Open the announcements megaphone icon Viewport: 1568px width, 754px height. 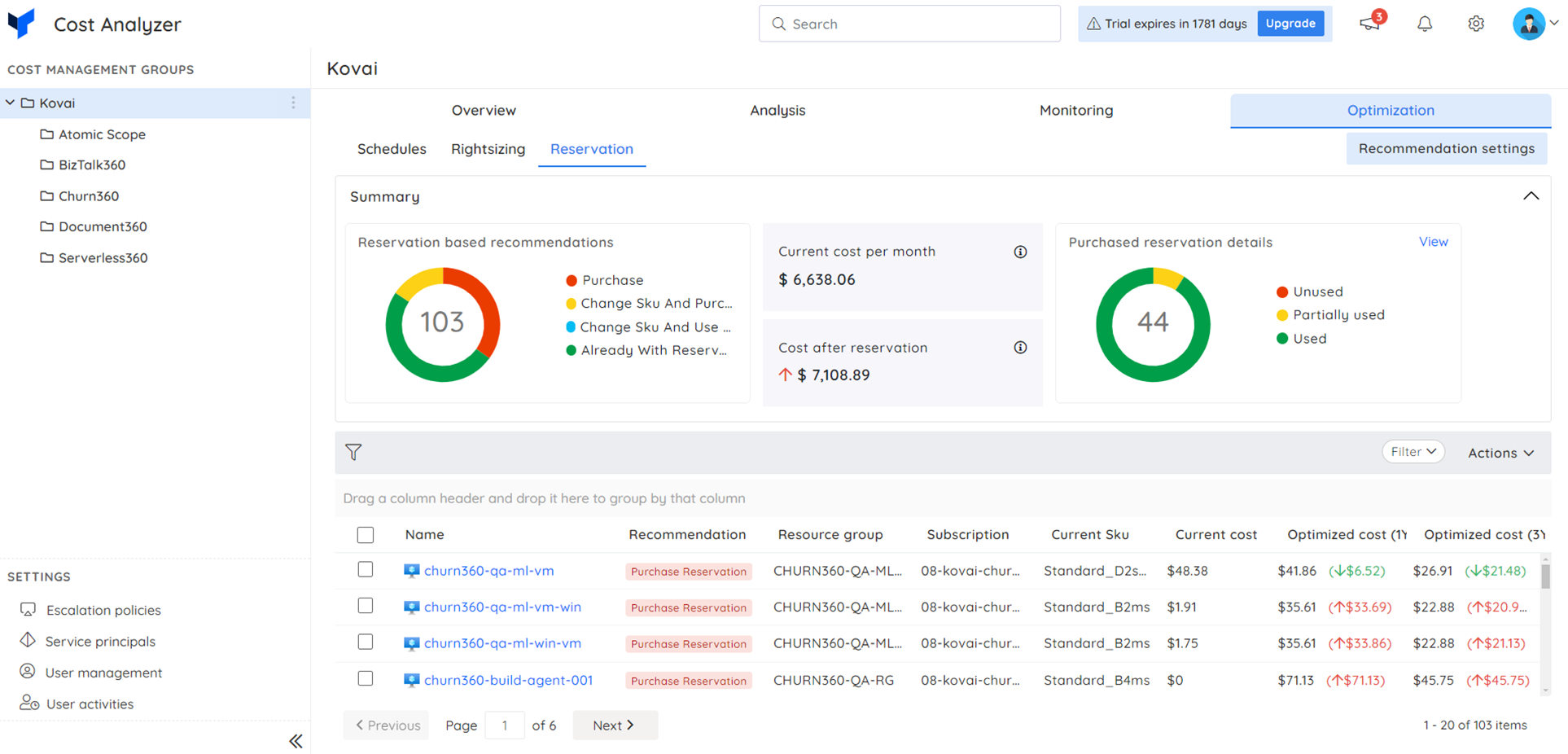click(x=1369, y=24)
